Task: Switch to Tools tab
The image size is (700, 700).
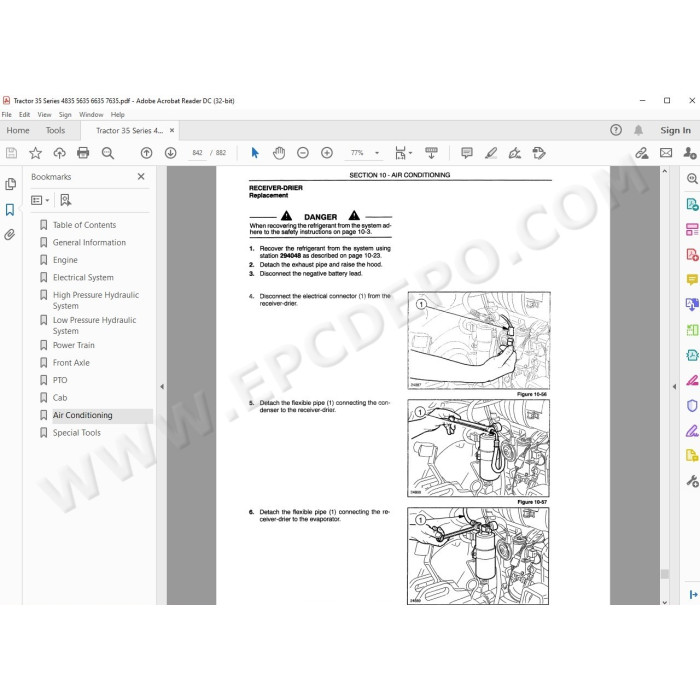Action: point(55,130)
